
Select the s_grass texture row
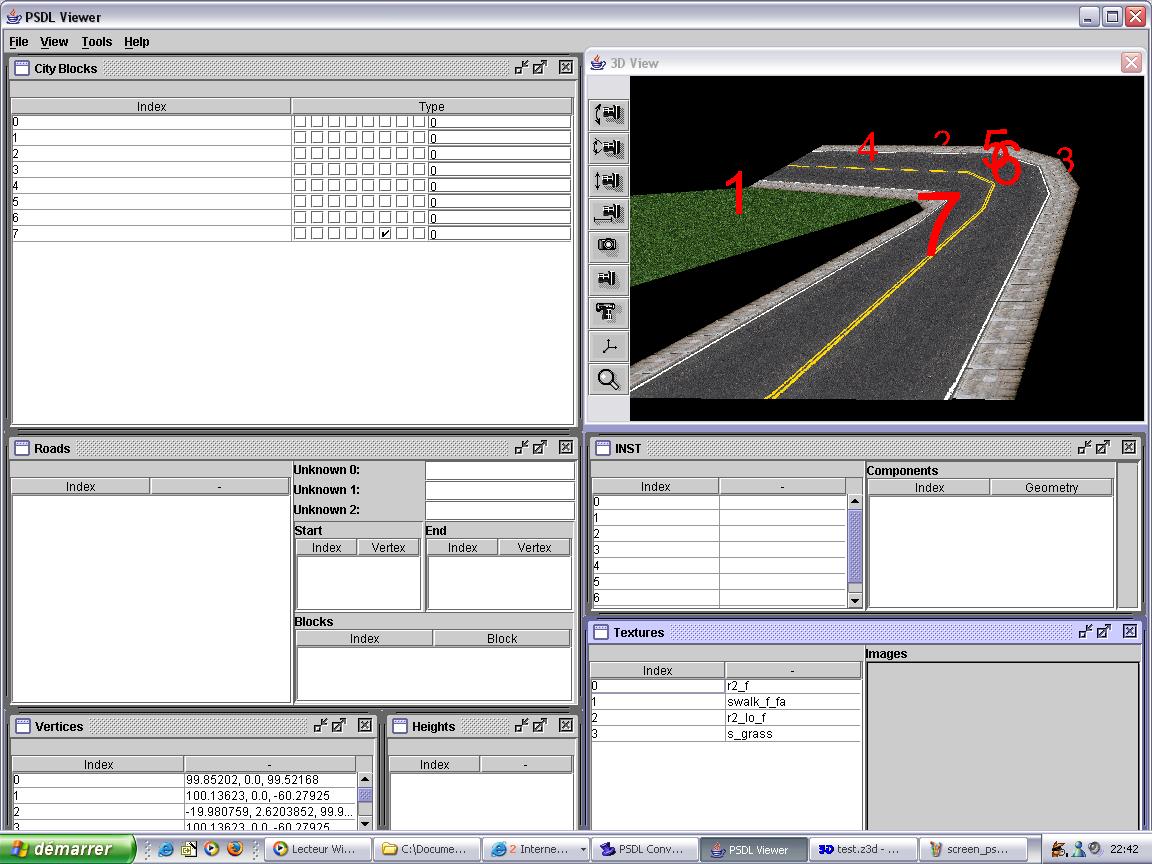click(750, 734)
